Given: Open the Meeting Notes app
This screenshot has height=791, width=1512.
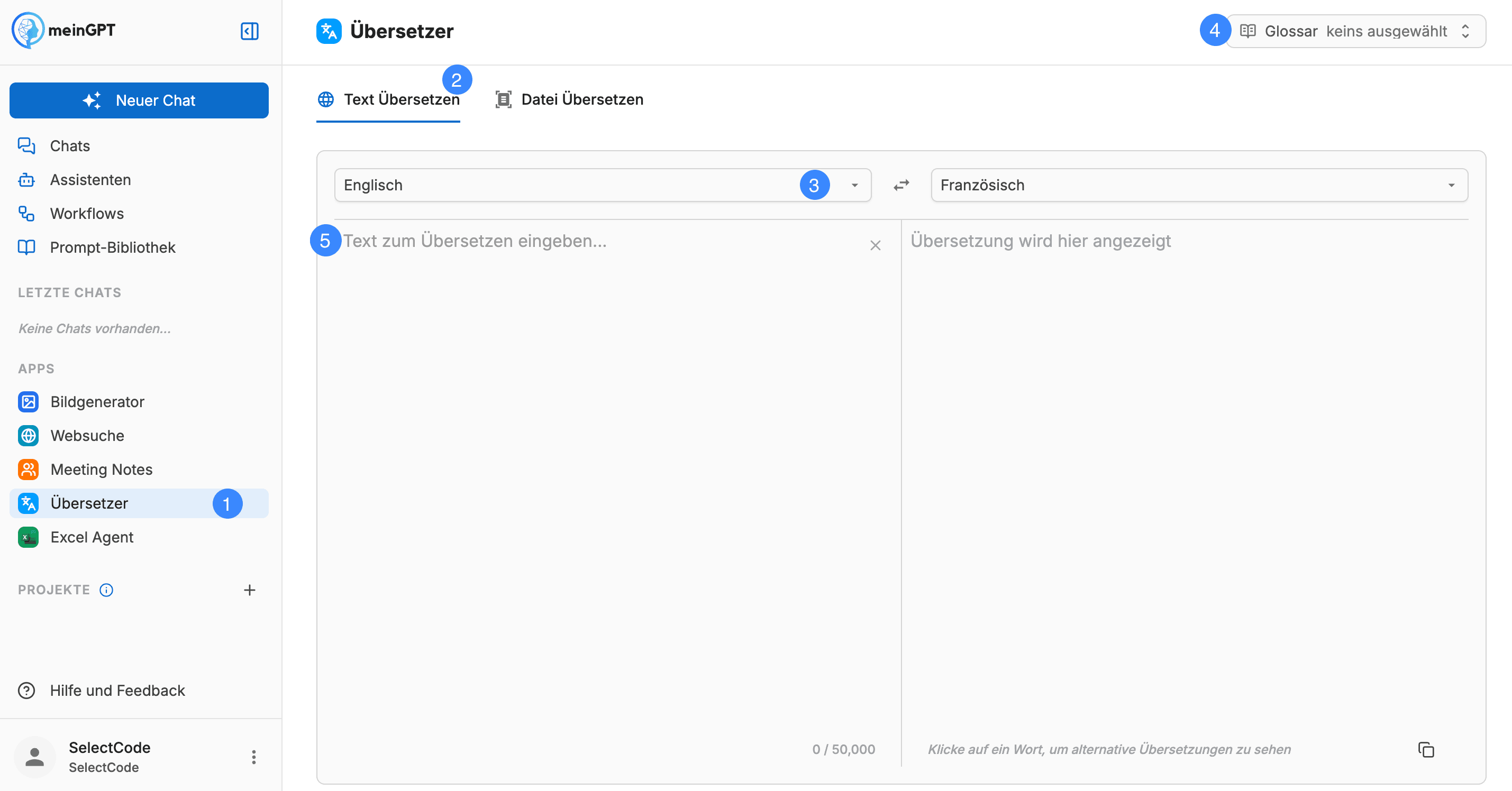Looking at the screenshot, I should coord(101,470).
